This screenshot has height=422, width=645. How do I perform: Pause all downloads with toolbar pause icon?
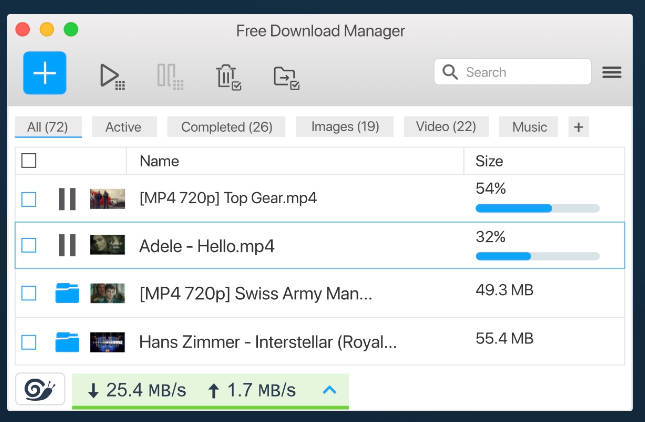click(170, 77)
